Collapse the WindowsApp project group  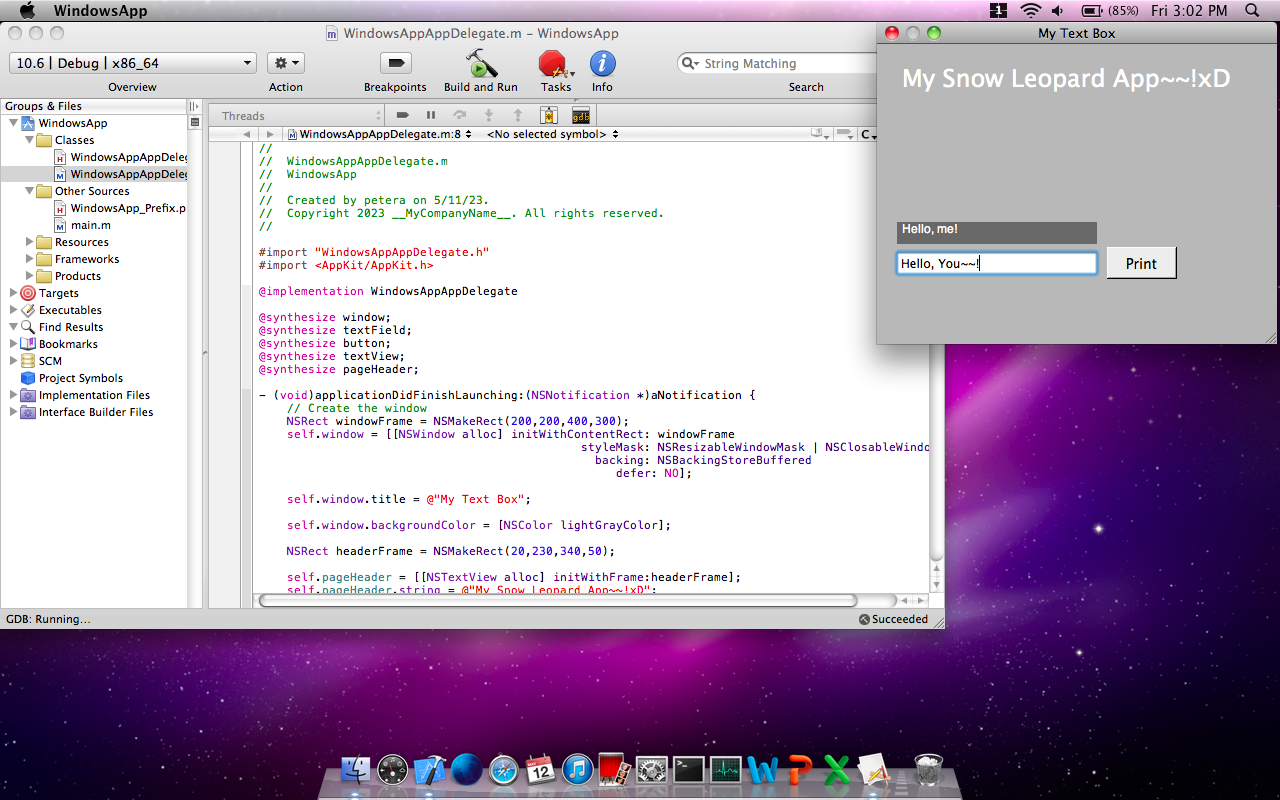pyautogui.click(x=13, y=123)
